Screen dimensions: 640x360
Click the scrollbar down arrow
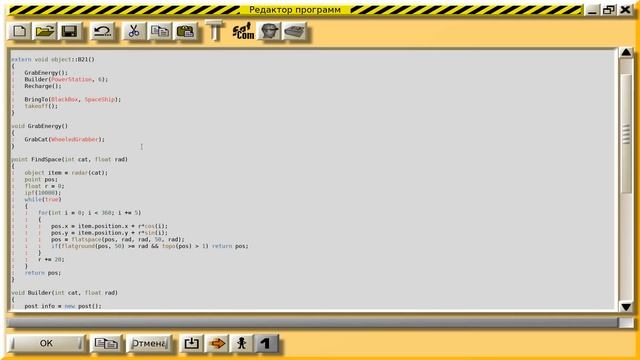[626, 307]
